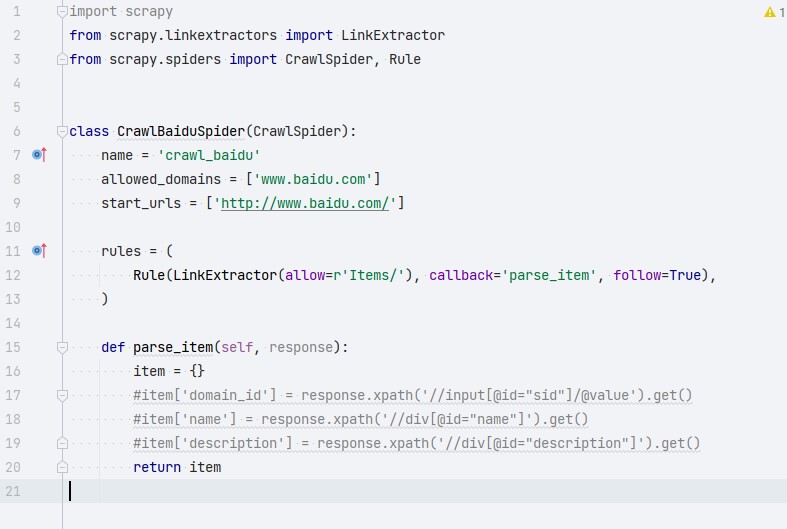The image size is (787, 529).
Task: Click the 'parse_item' callback string
Action: 552,275
